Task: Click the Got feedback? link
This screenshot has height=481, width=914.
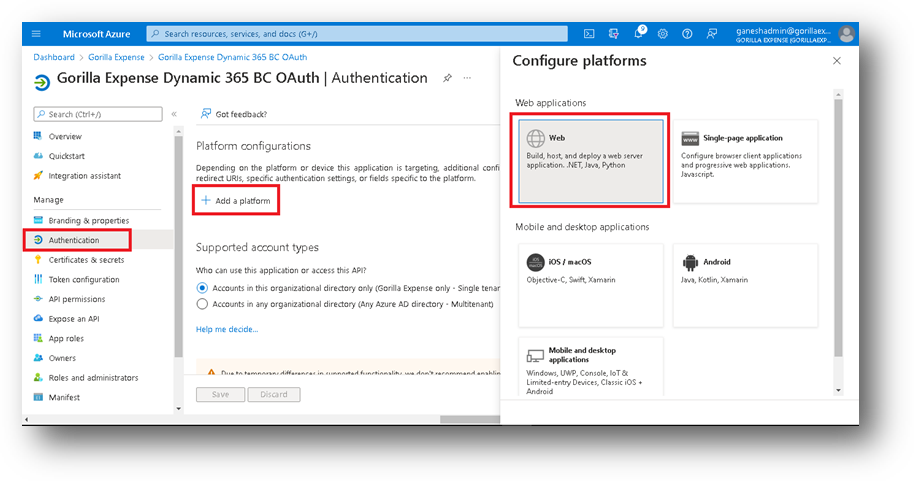Action: point(234,114)
